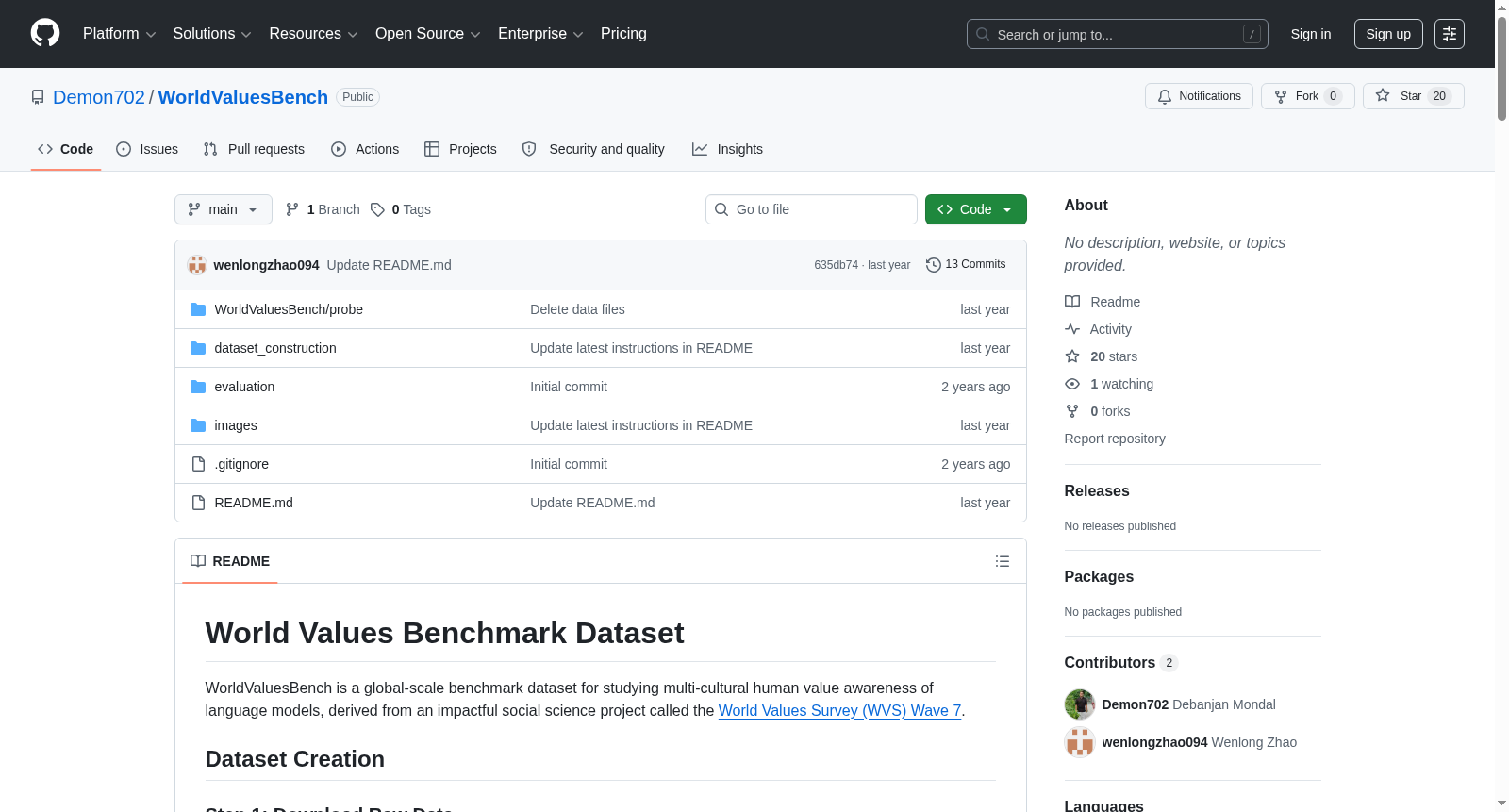Expand the Enterprise menu
This screenshot has height=812, width=1509.
click(x=540, y=34)
